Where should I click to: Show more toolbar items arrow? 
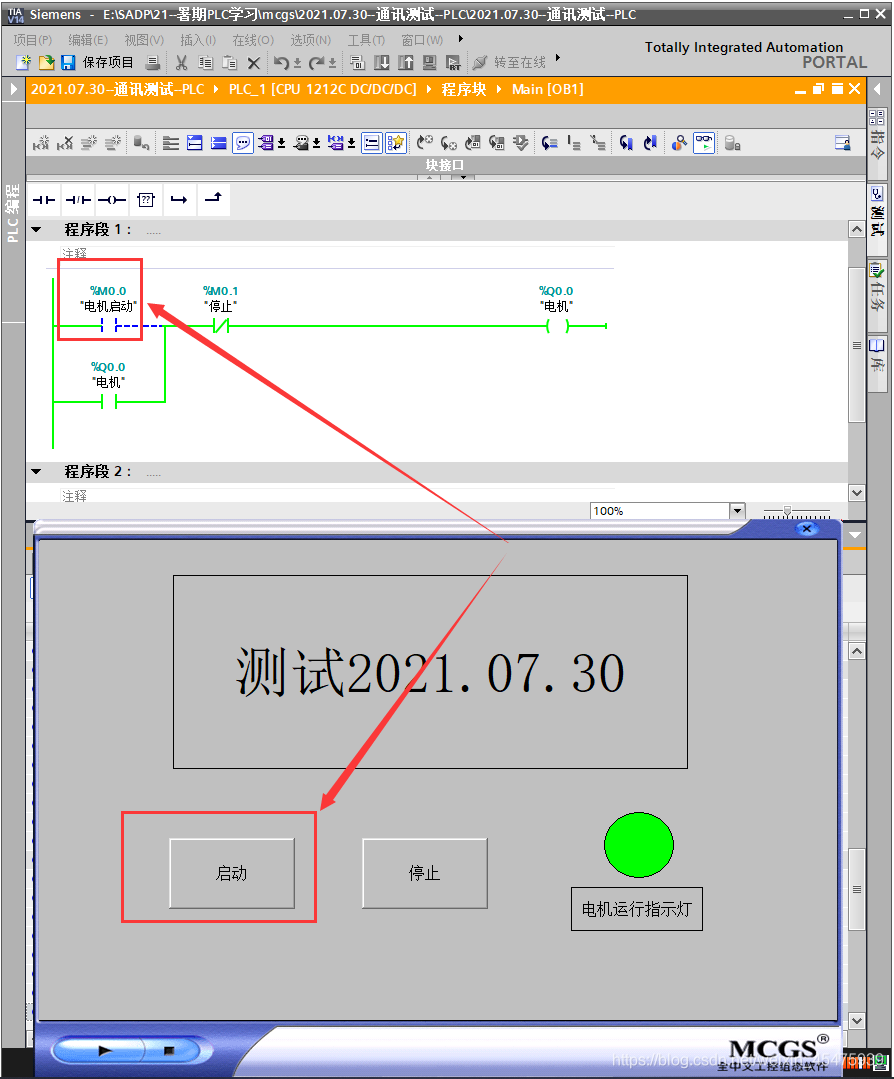click(557, 58)
